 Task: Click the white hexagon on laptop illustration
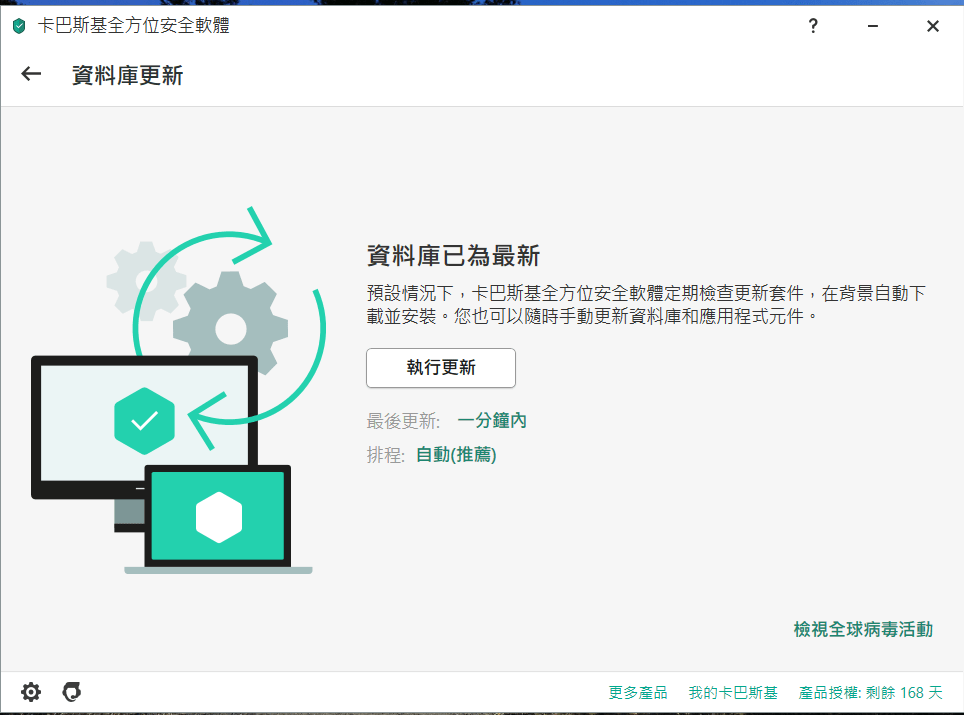(x=218, y=515)
